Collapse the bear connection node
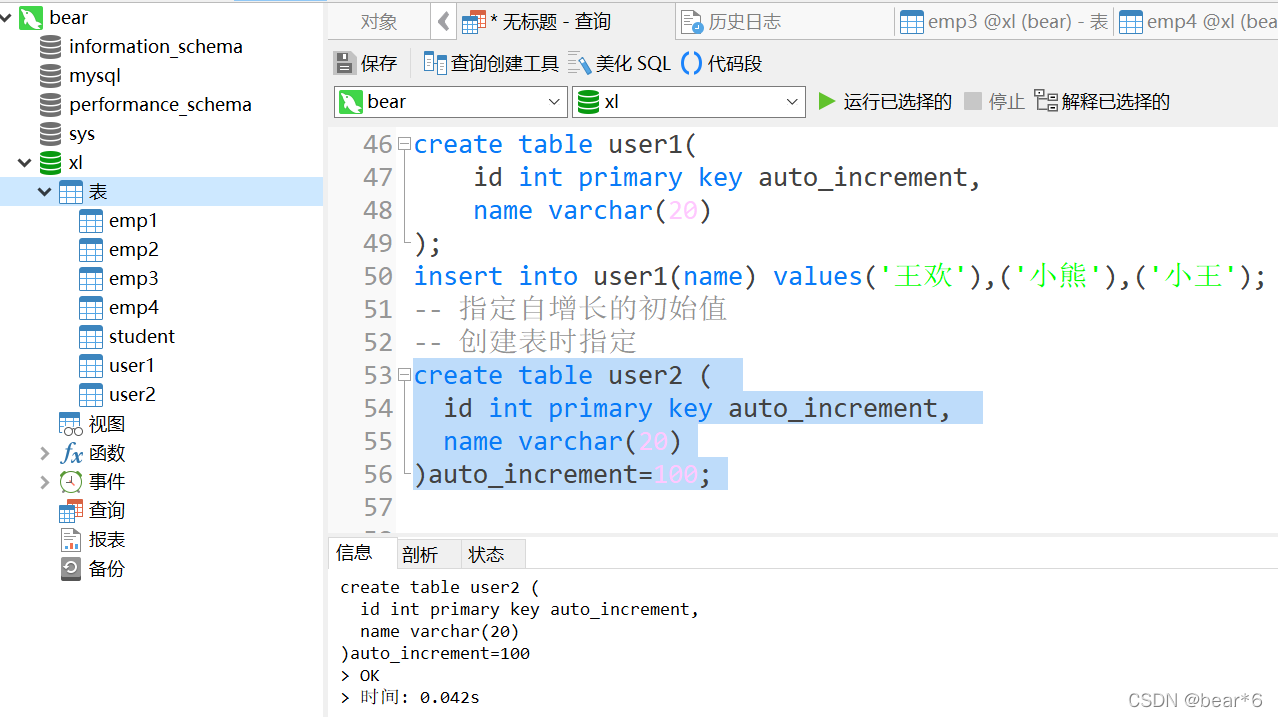 8,18
